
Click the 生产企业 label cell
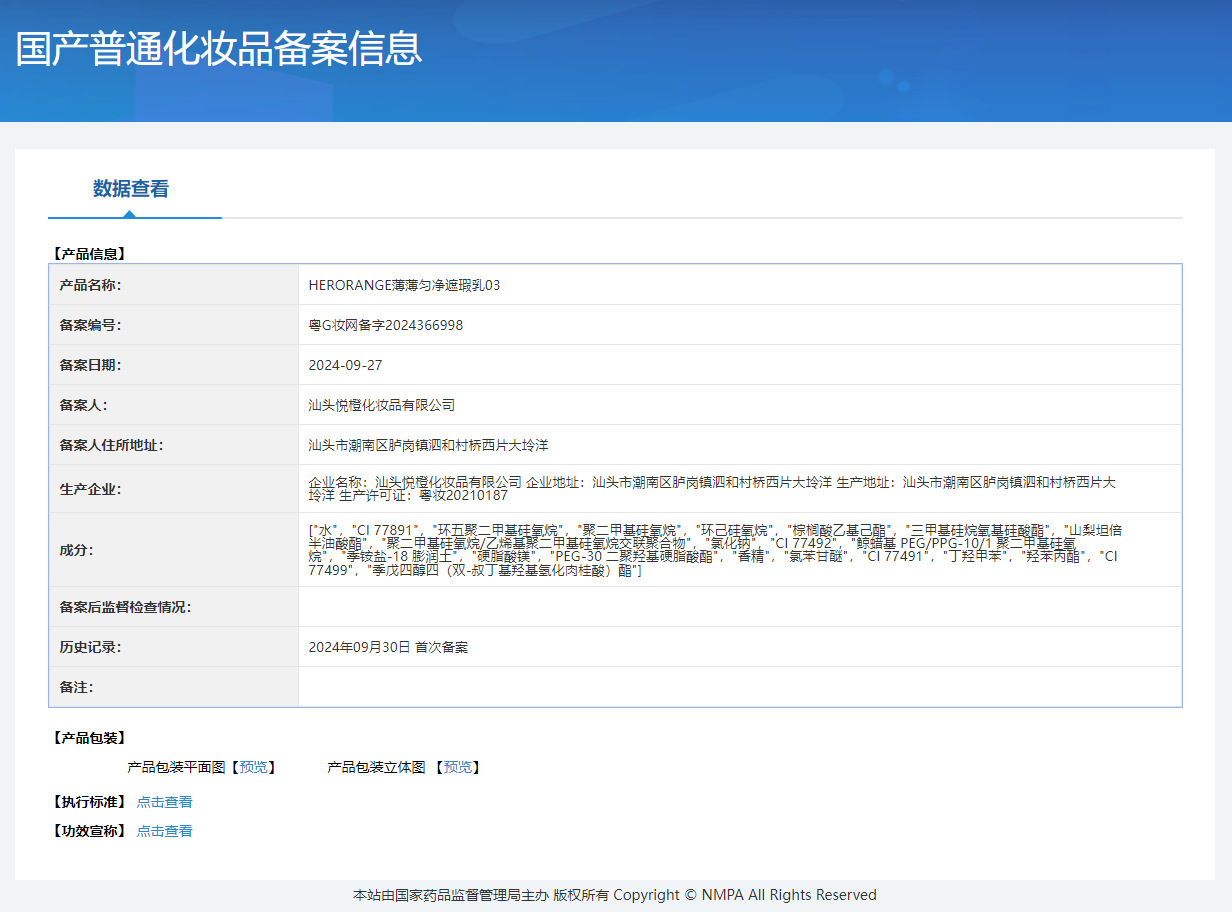point(174,489)
